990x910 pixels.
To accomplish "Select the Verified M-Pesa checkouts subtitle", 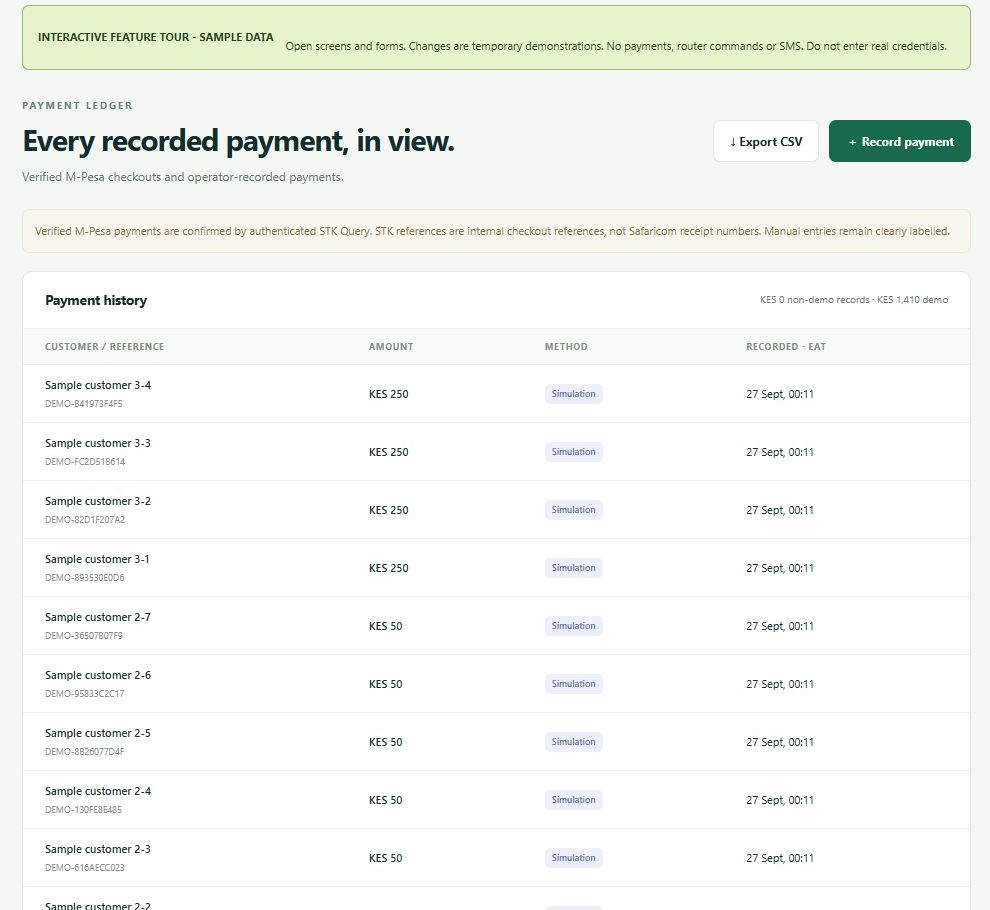I will point(182,177).
